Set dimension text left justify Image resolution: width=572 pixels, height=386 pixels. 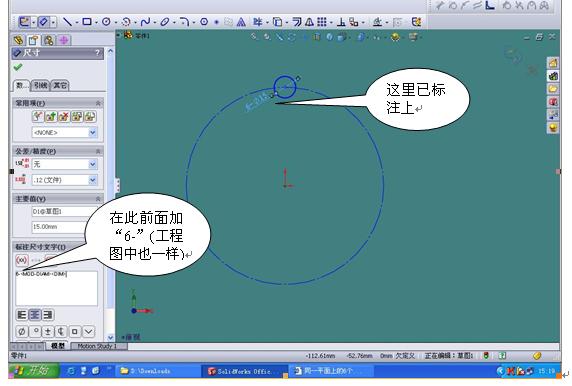click(x=22, y=315)
